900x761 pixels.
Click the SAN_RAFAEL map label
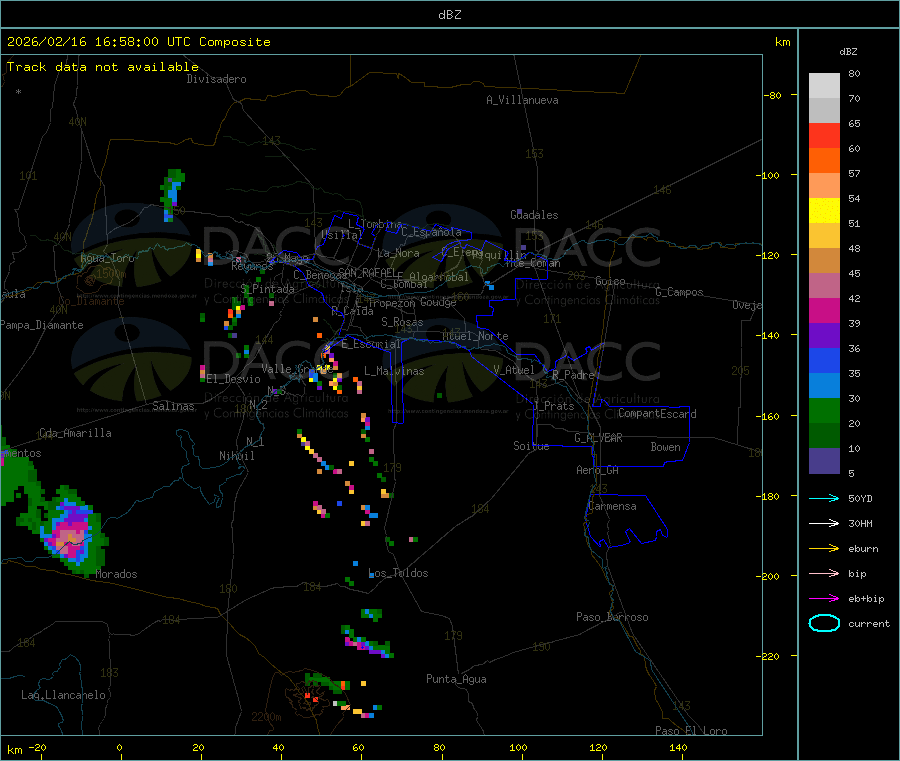click(367, 272)
